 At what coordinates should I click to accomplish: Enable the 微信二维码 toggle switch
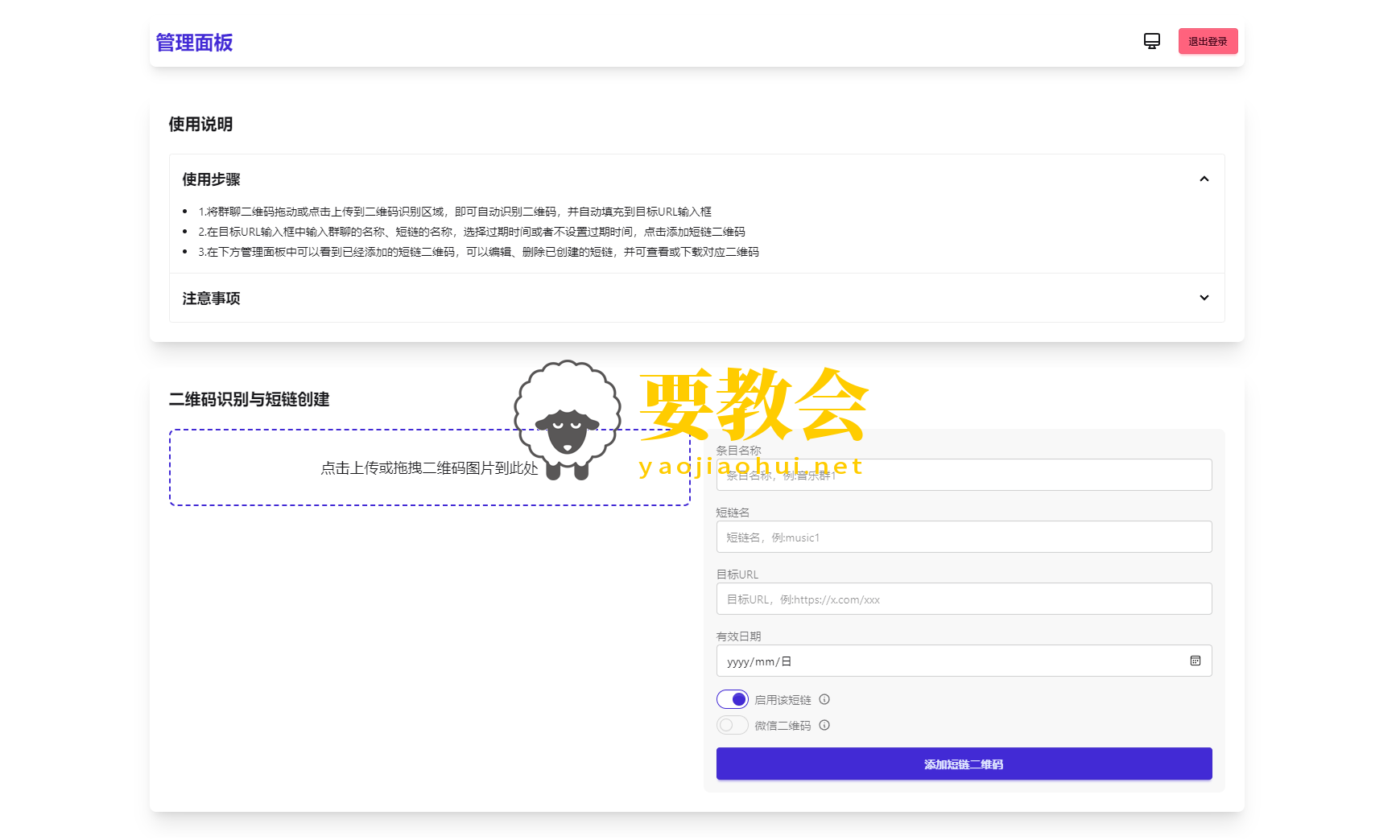(733, 725)
